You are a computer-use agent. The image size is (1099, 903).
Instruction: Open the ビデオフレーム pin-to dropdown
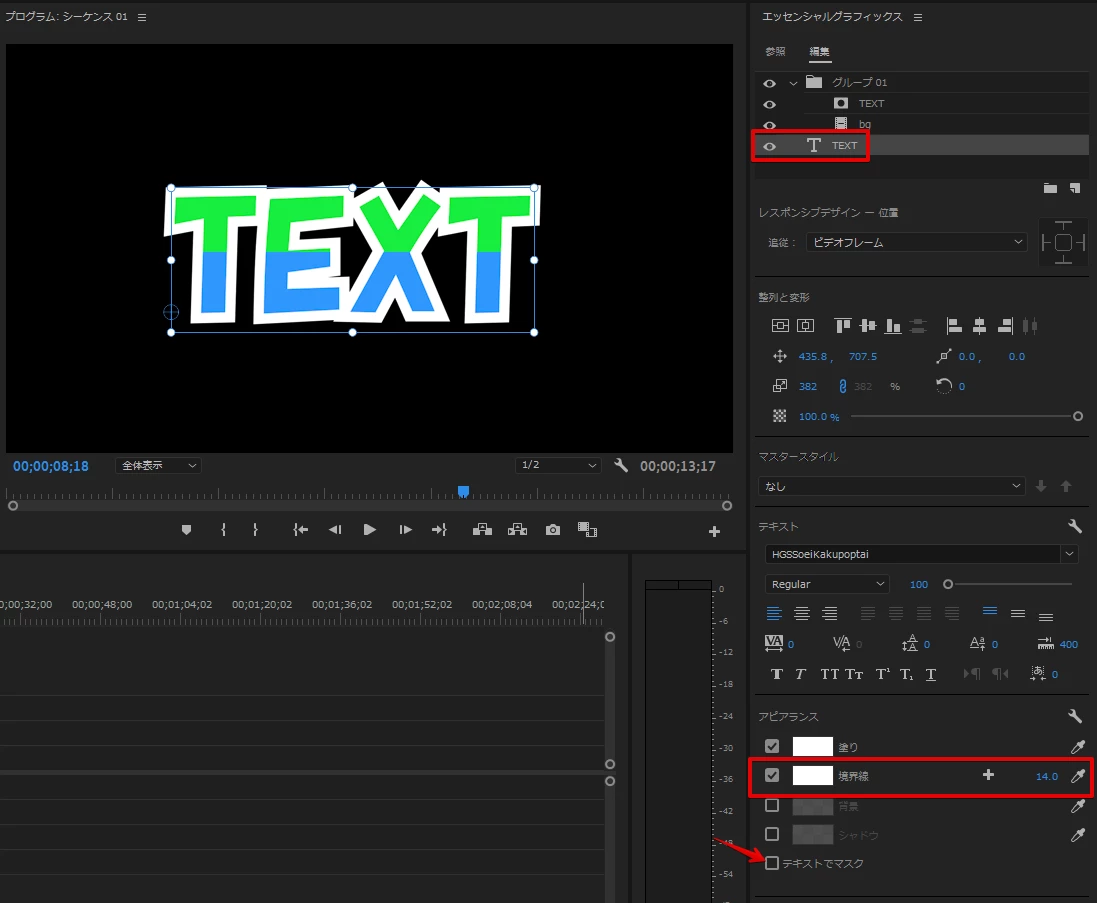[x=917, y=243]
